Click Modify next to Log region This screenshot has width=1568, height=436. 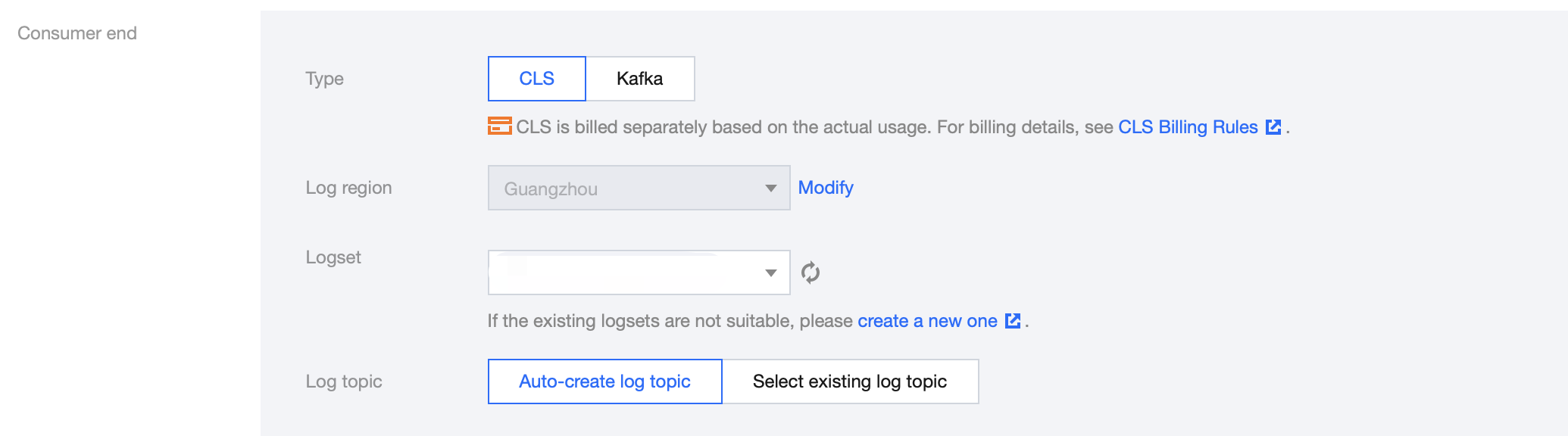point(825,188)
